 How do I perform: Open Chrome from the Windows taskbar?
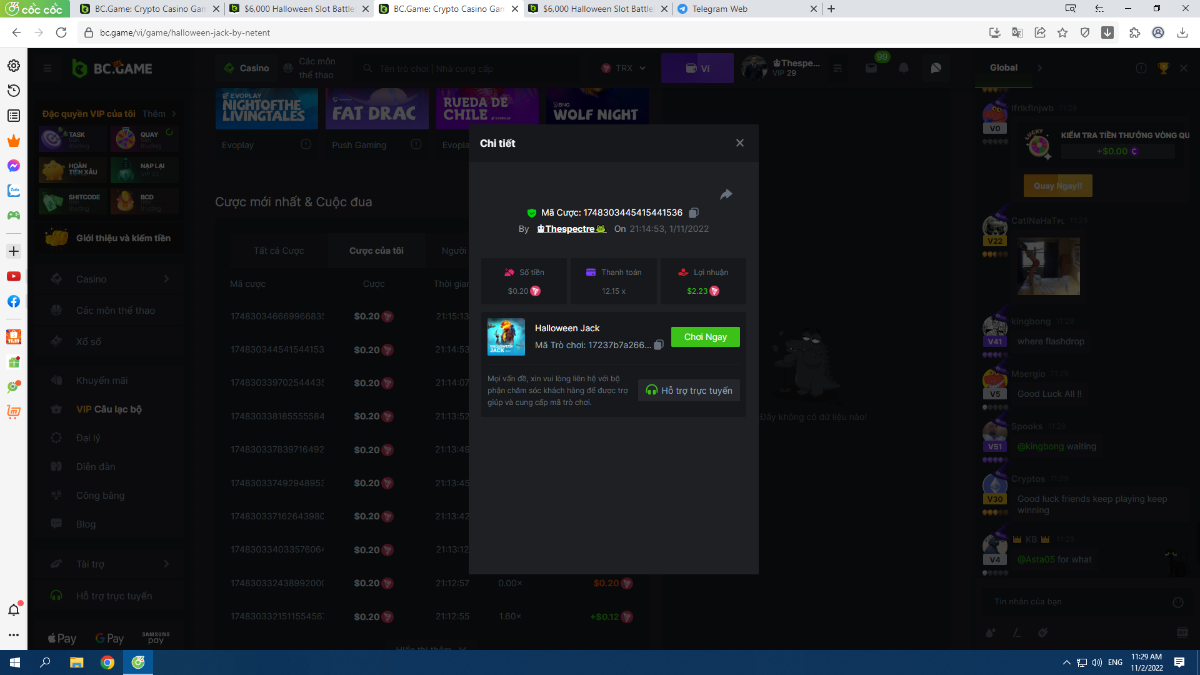[x=107, y=662]
